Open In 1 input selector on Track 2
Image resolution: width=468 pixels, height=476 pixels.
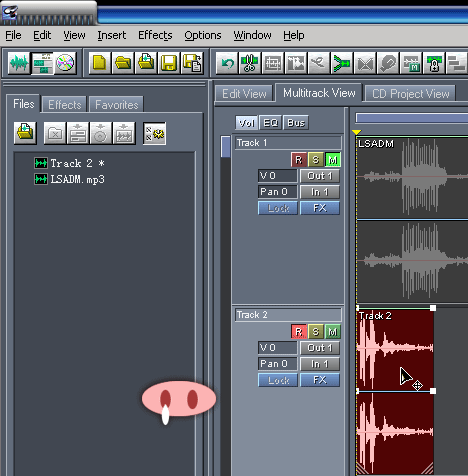tap(320, 364)
